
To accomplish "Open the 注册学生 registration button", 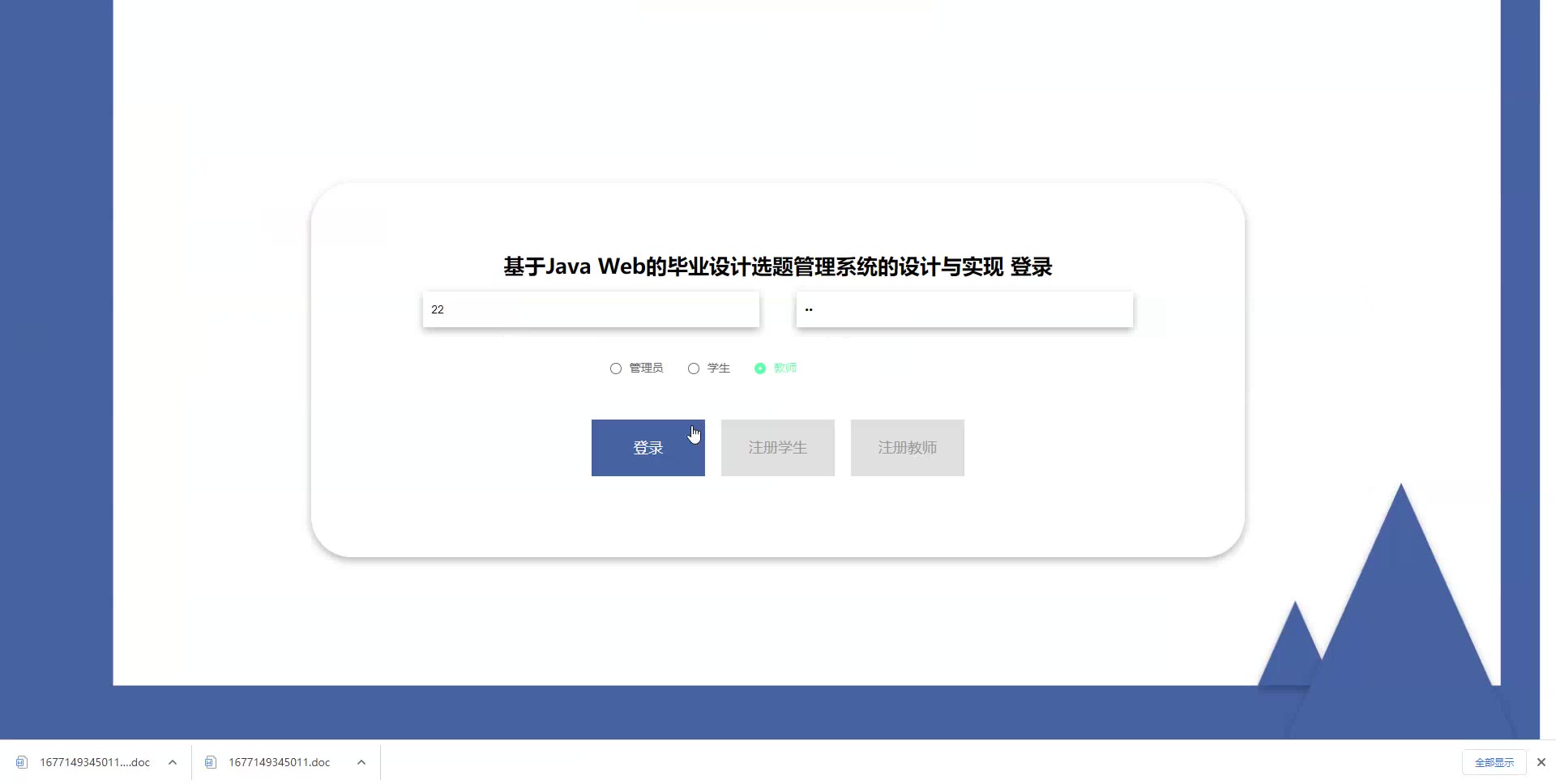I will click(x=778, y=448).
